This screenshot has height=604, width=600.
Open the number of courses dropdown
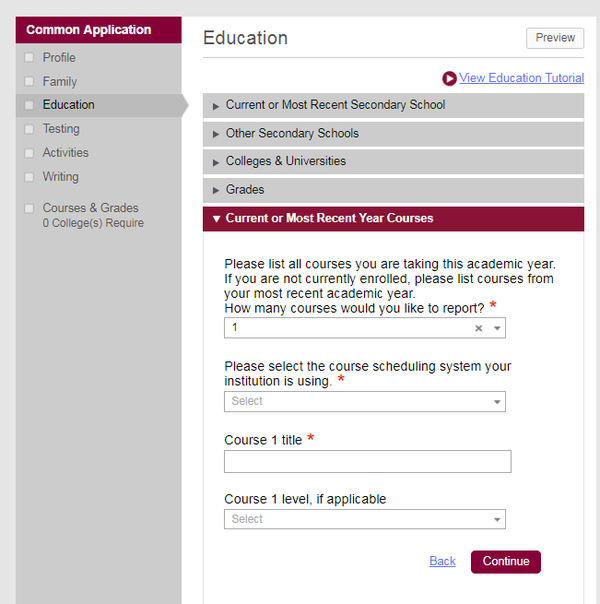pos(497,328)
